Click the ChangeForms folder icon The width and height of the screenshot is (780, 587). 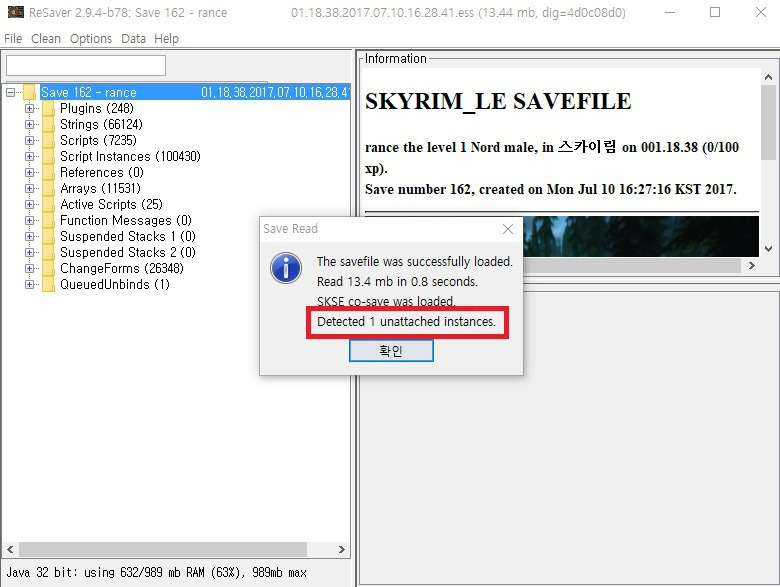tap(48, 268)
